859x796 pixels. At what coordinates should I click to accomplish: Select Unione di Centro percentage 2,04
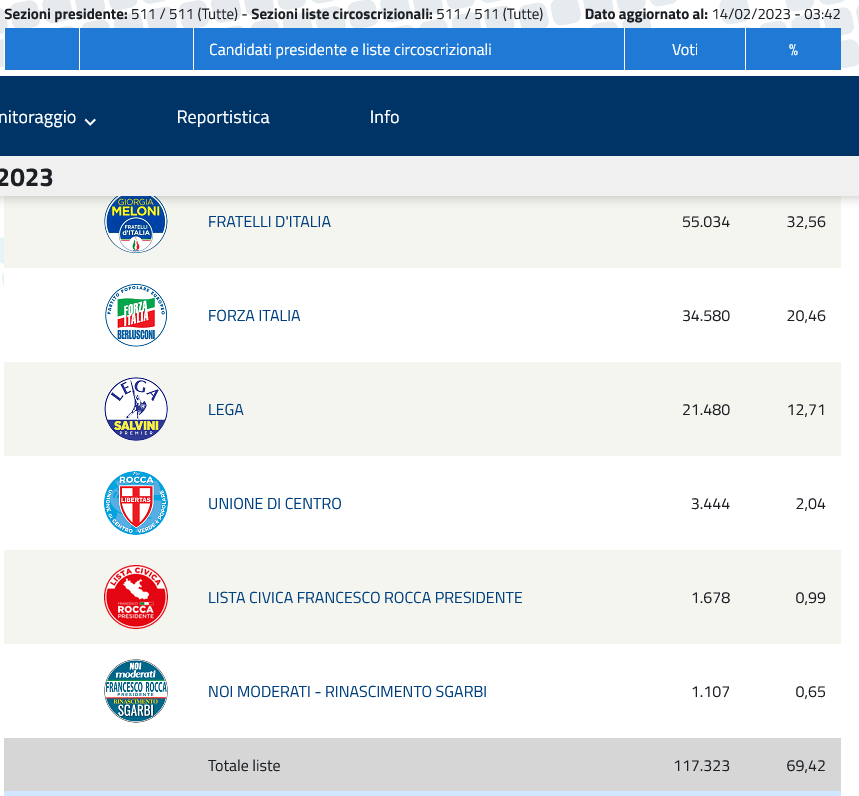[810, 503]
